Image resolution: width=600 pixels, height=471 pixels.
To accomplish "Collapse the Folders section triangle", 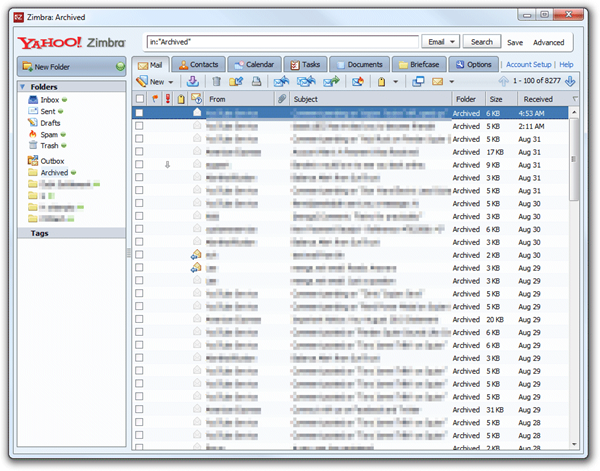I will coord(23,87).
